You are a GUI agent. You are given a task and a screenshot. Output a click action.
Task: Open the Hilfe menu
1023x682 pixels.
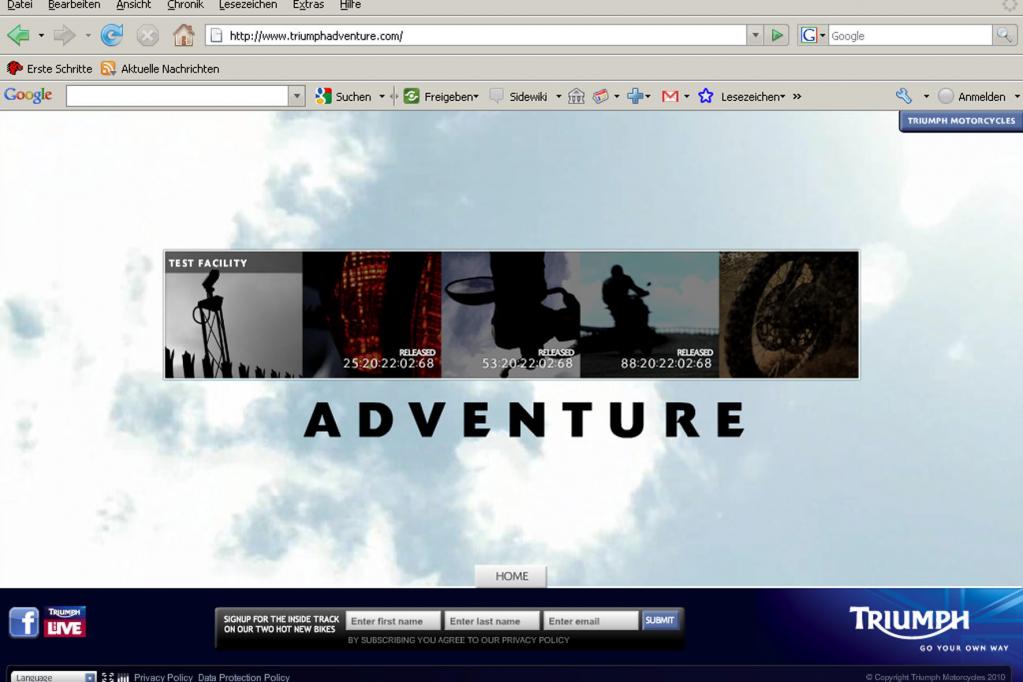(x=350, y=5)
